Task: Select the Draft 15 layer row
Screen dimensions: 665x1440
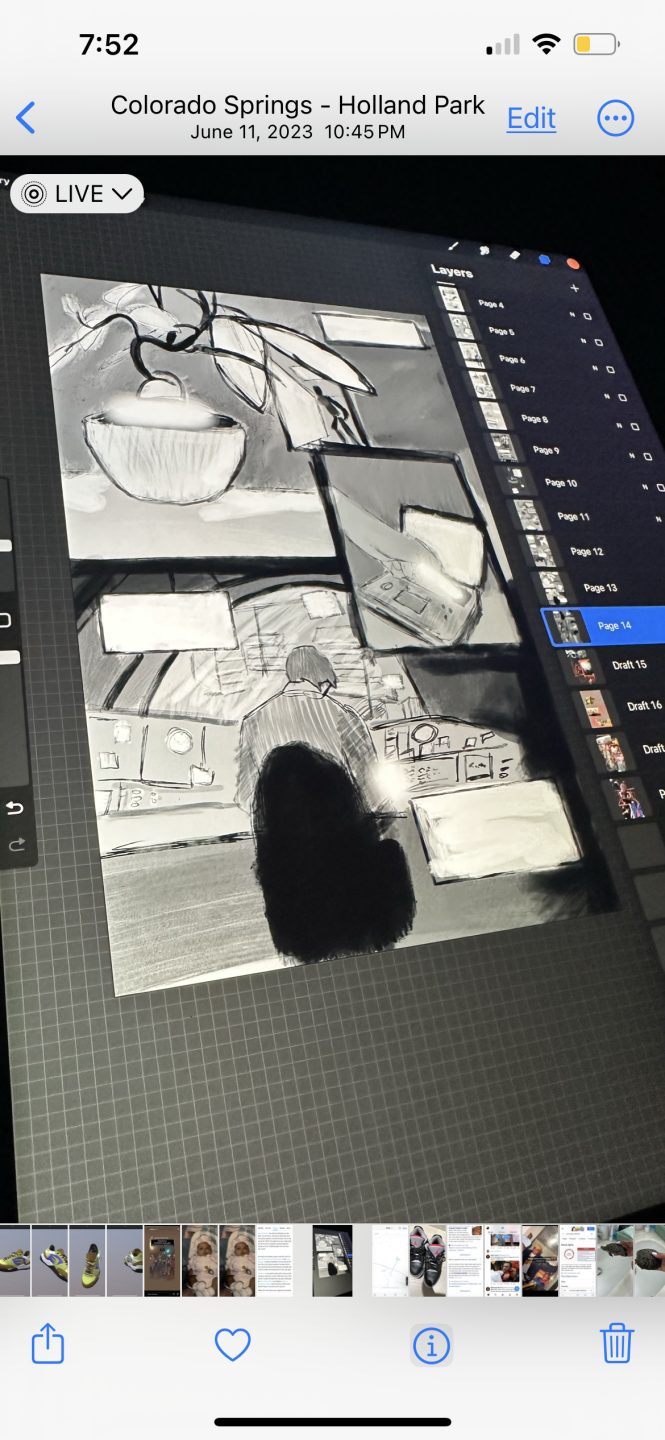Action: click(612, 665)
